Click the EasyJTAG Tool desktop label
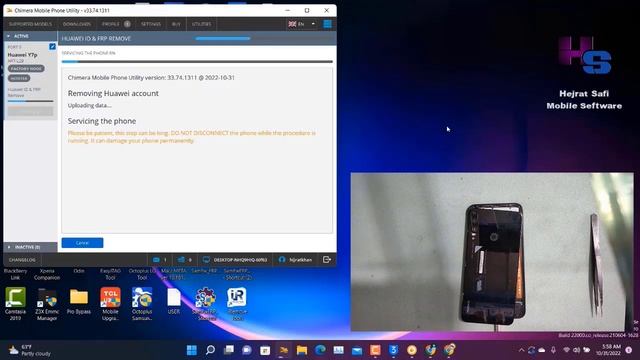The width and height of the screenshot is (640, 360). (110, 274)
